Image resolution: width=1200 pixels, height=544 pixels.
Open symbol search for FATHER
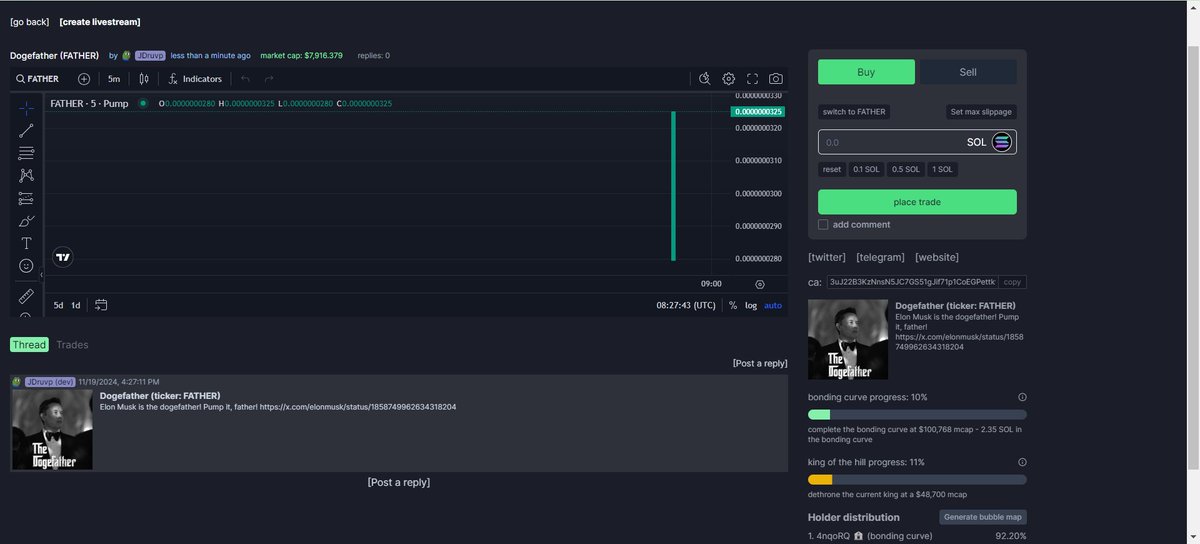tap(38, 79)
